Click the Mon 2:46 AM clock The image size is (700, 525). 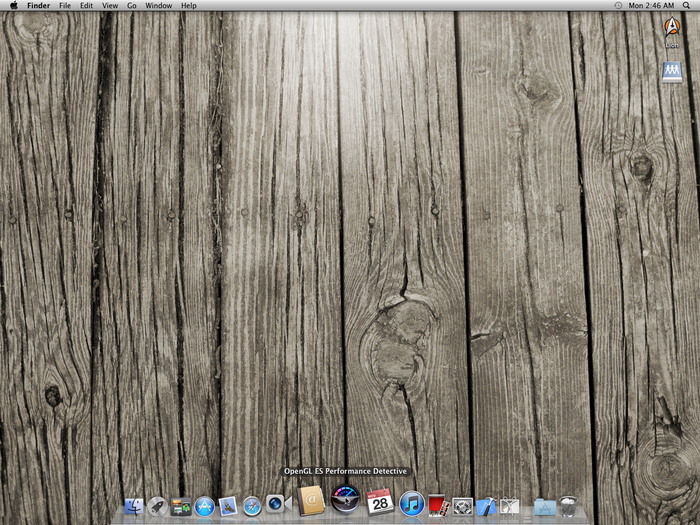pos(651,5)
